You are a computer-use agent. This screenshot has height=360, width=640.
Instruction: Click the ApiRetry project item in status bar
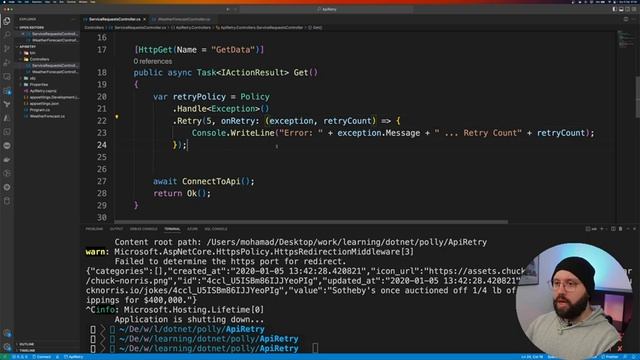[x=73, y=357]
